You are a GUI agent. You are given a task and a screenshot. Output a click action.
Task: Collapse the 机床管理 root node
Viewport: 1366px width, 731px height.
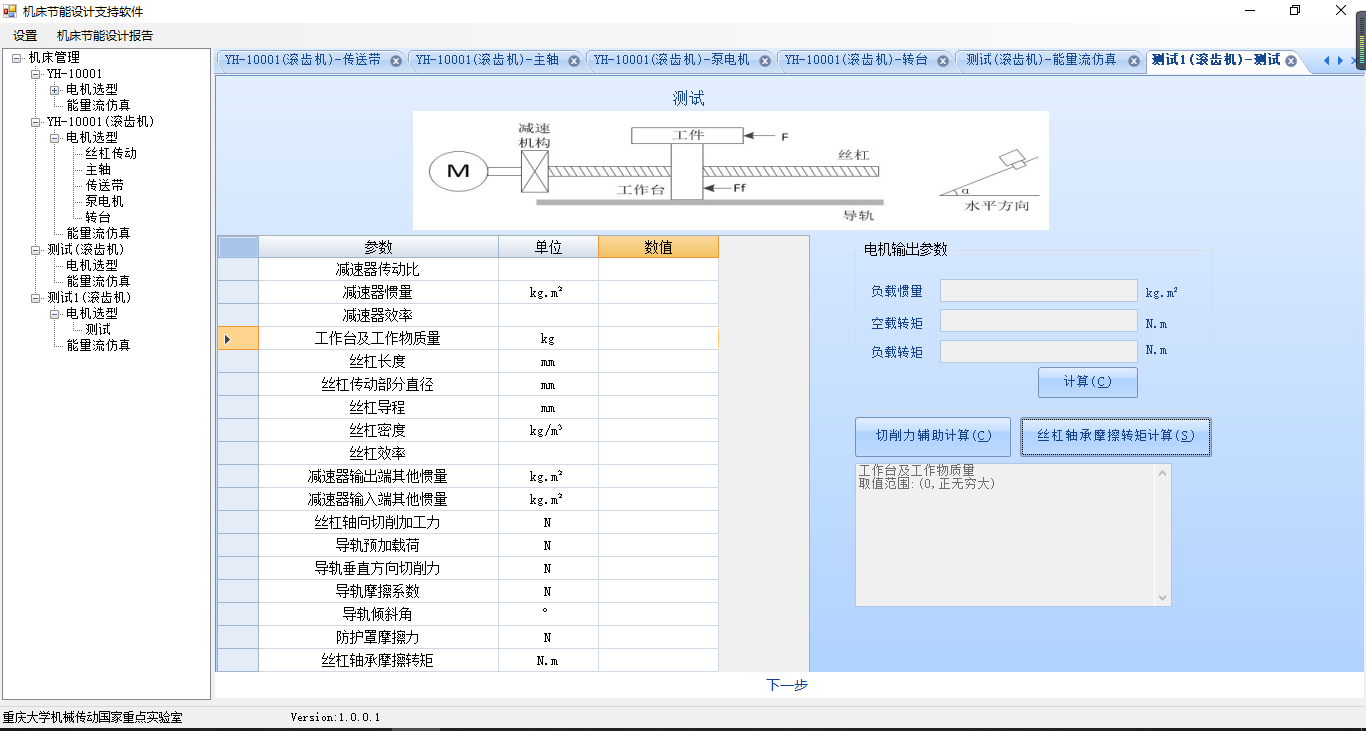tap(17, 58)
